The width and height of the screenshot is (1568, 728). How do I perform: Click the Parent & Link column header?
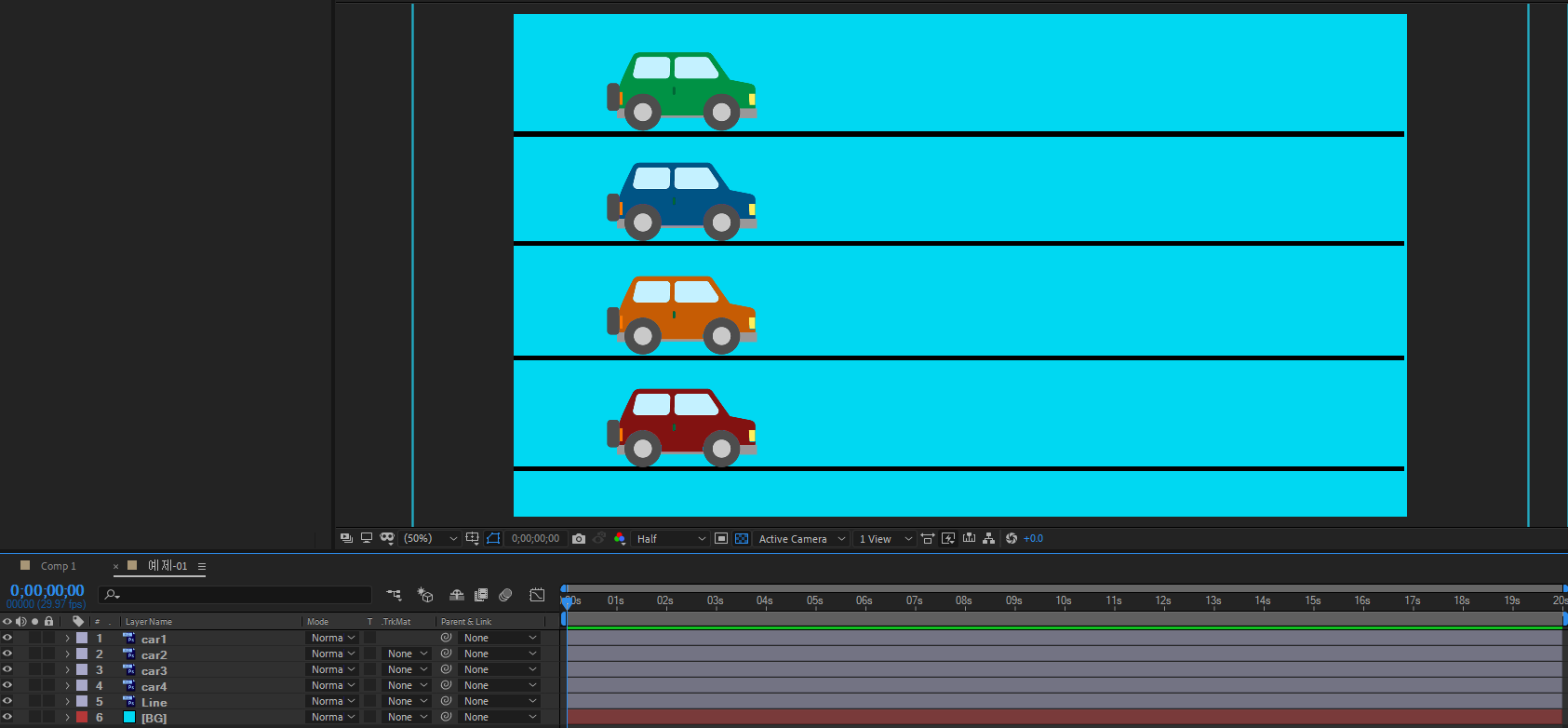(x=466, y=621)
